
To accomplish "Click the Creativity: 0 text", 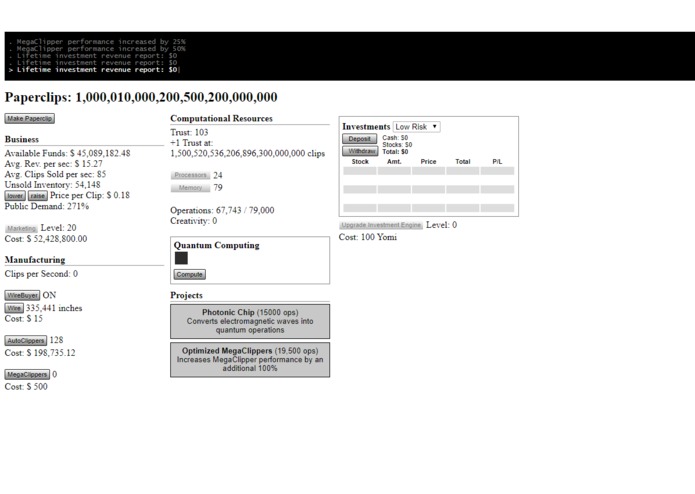I will coord(194,221).
